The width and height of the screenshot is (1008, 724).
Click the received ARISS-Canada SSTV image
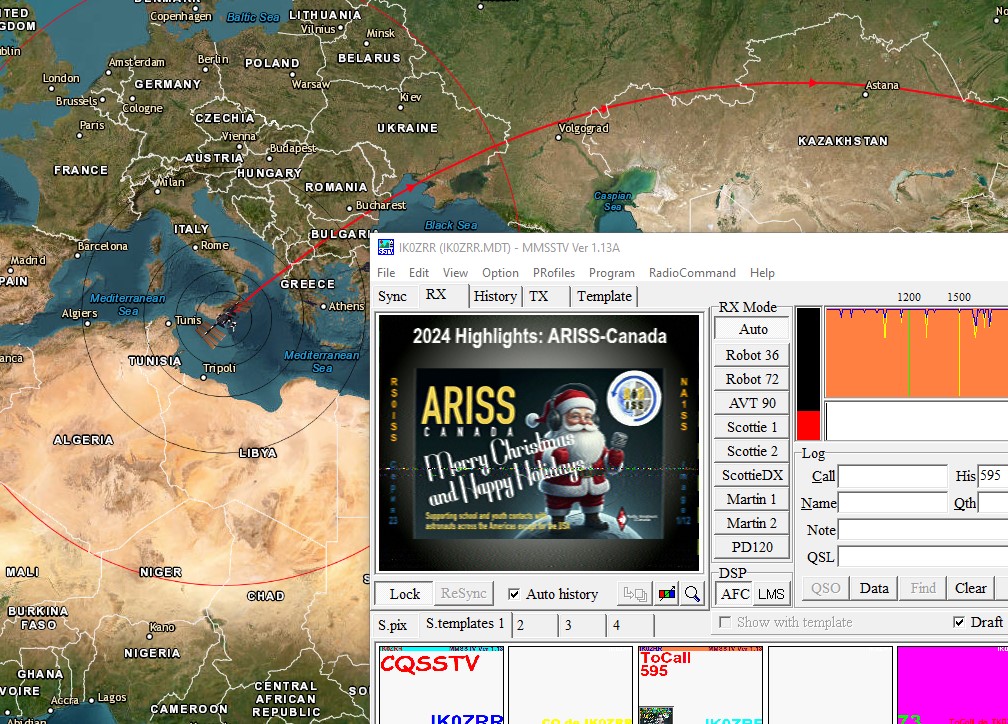pos(539,443)
